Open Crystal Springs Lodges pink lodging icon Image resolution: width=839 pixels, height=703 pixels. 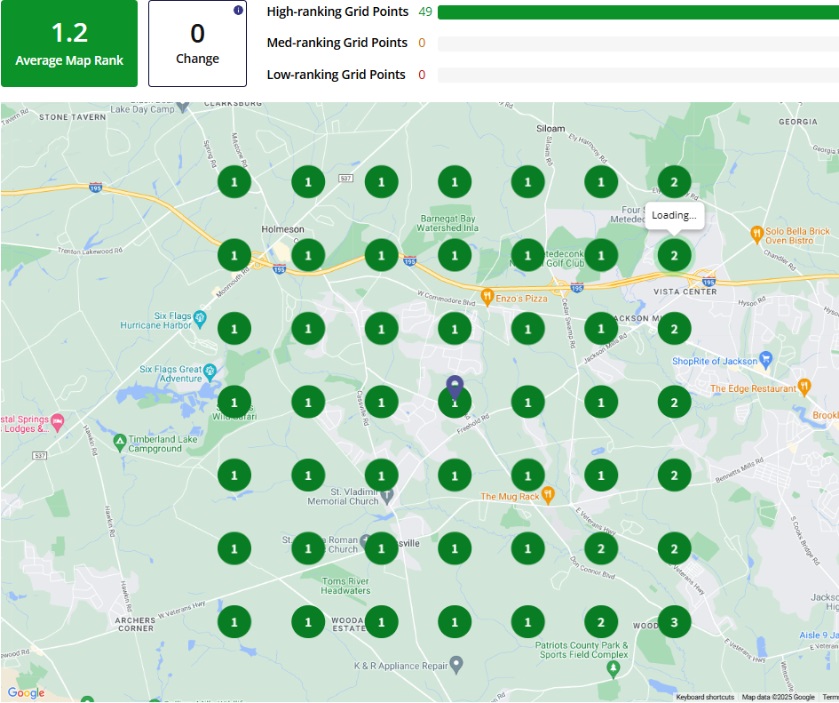tap(58, 422)
